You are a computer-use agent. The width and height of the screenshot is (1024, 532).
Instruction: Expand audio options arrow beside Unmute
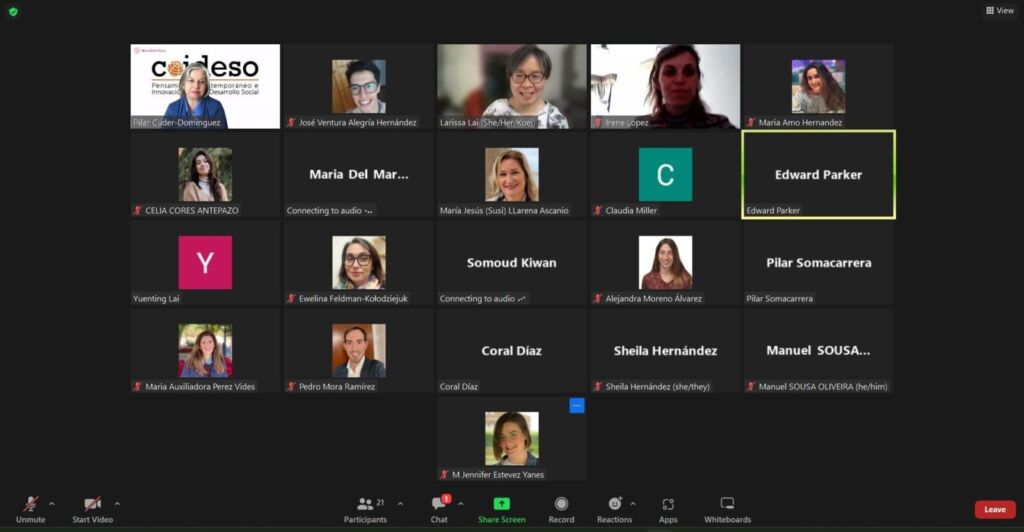pos(52,503)
